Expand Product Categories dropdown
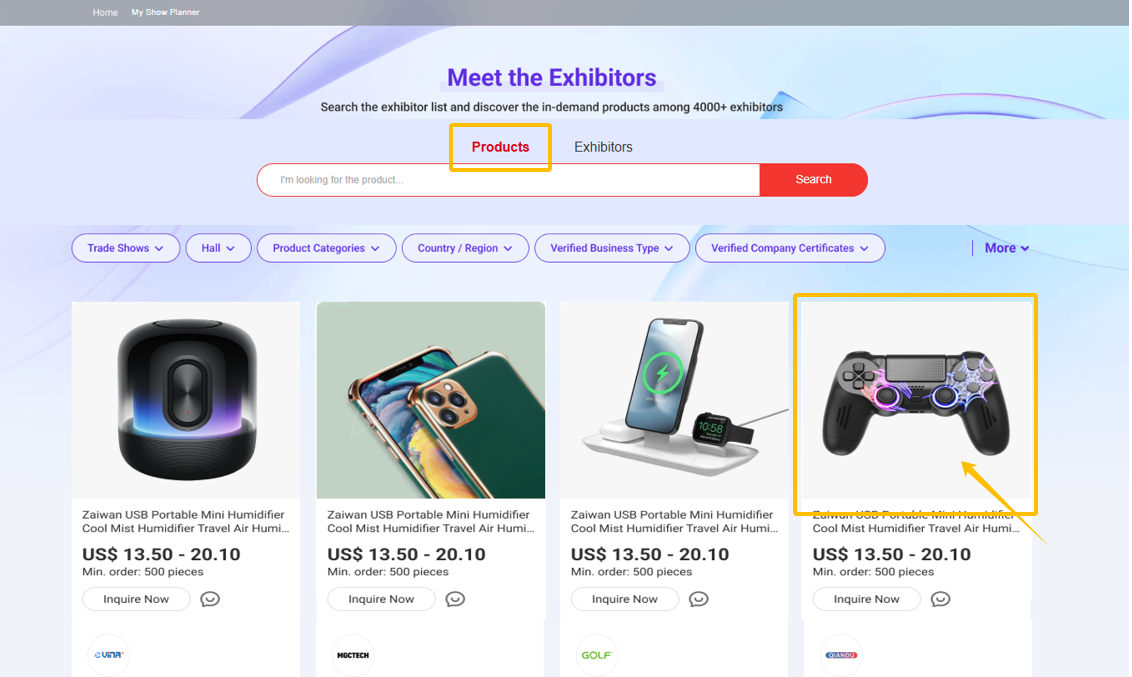1132x677 pixels. [326, 248]
